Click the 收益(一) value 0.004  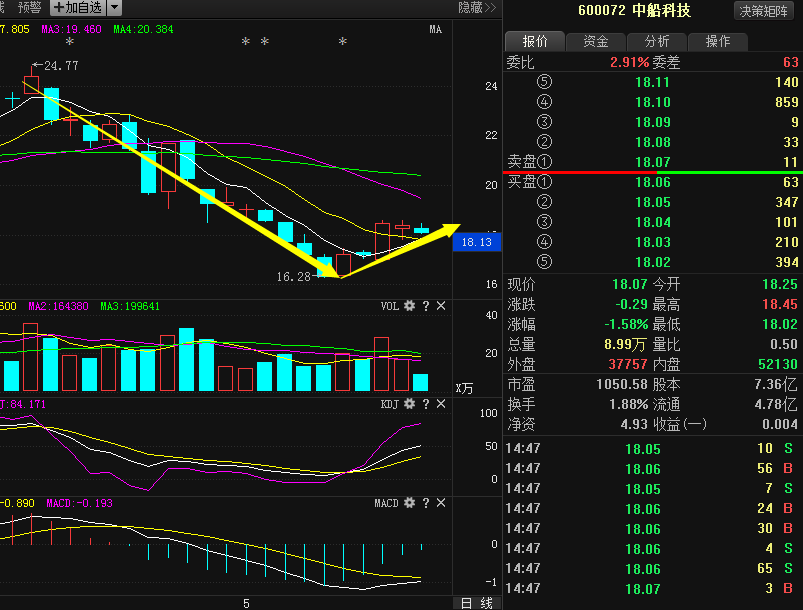tap(780, 424)
